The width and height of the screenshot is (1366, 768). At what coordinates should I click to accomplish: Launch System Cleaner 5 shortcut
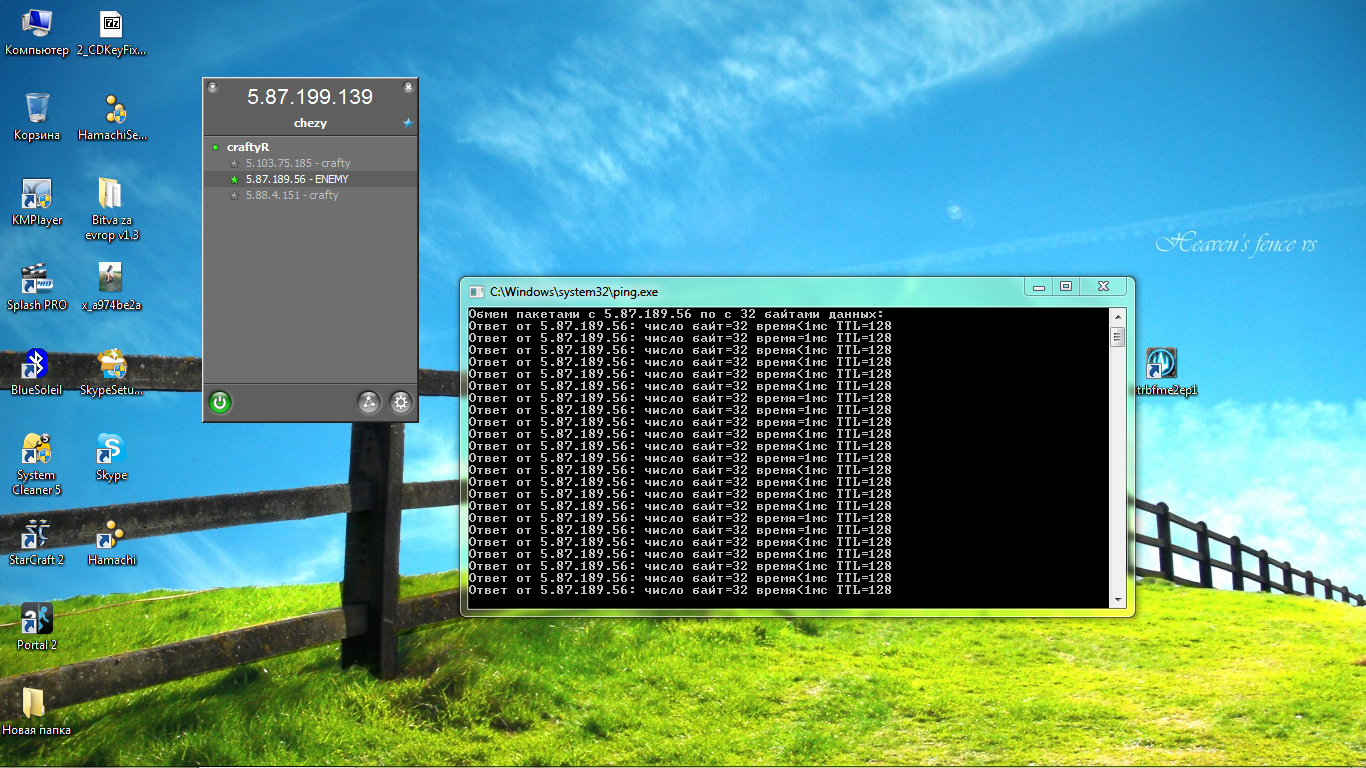(x=37, y=464)
